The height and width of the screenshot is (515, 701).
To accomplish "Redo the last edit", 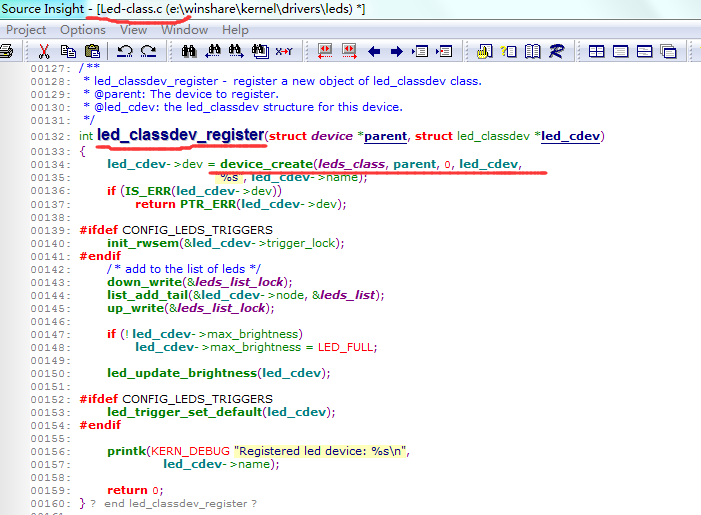I will point(148,51).
